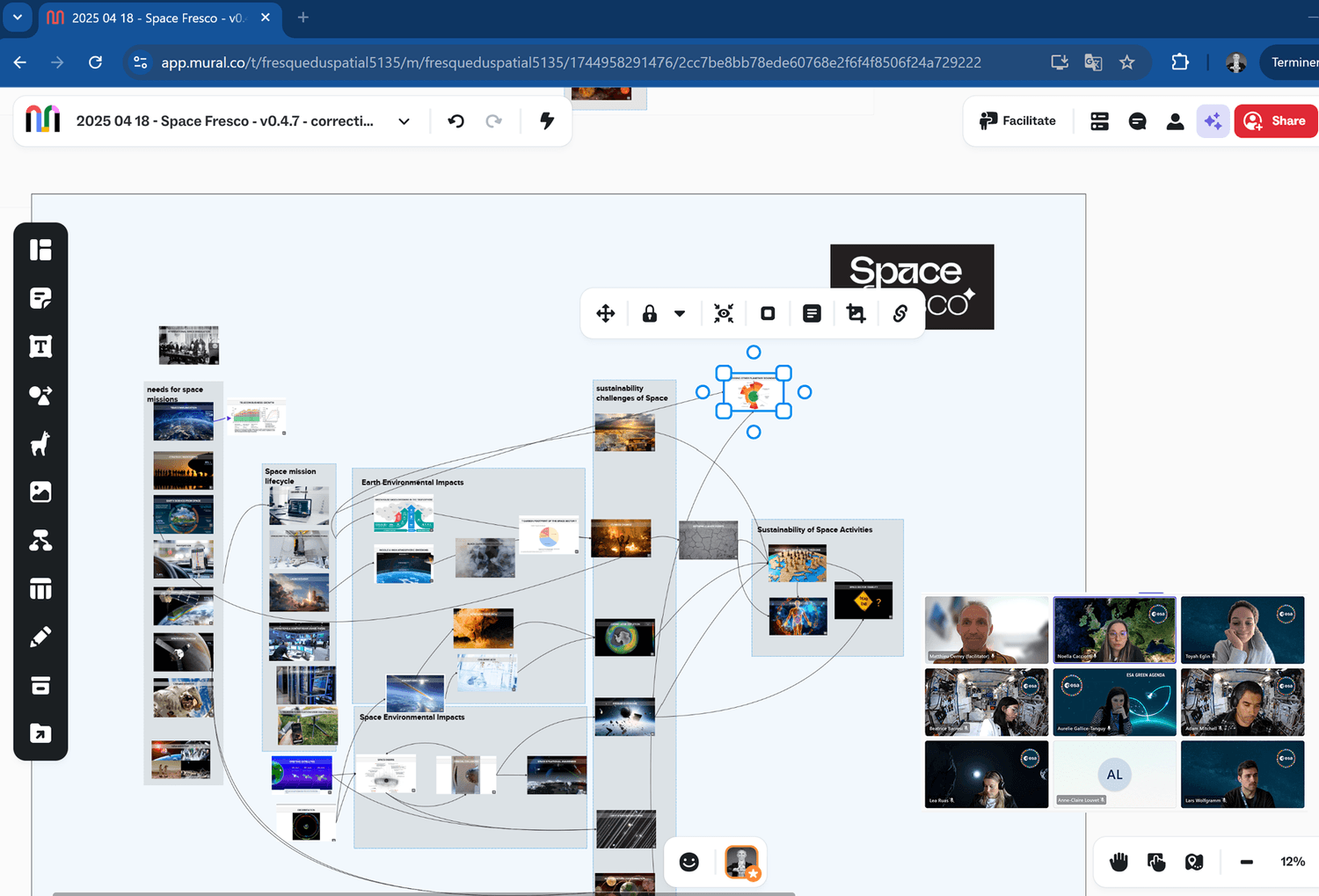Open the mini-map icon
Image resolution: width=1319 pixels, height=896 pixels.
1194,862
